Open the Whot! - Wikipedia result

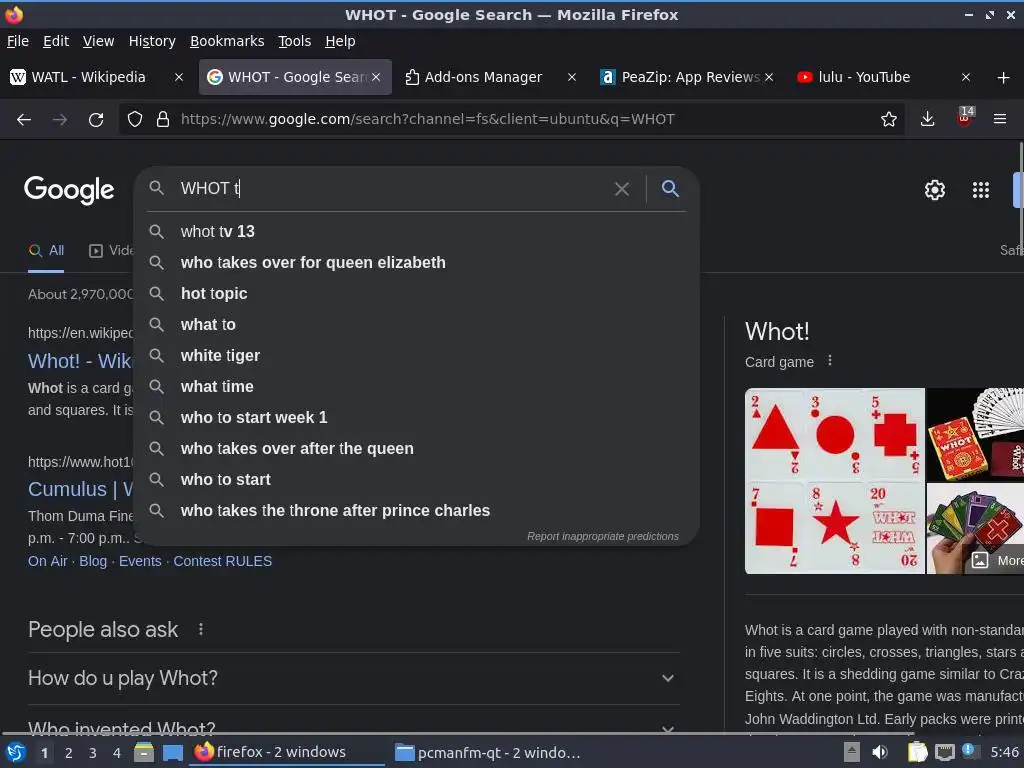(x=80, y=361)
